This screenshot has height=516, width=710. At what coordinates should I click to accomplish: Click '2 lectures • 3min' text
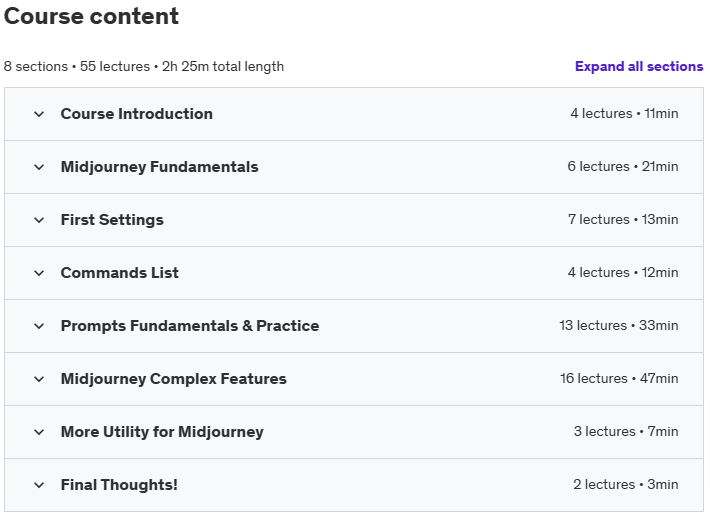pos(626,484)
